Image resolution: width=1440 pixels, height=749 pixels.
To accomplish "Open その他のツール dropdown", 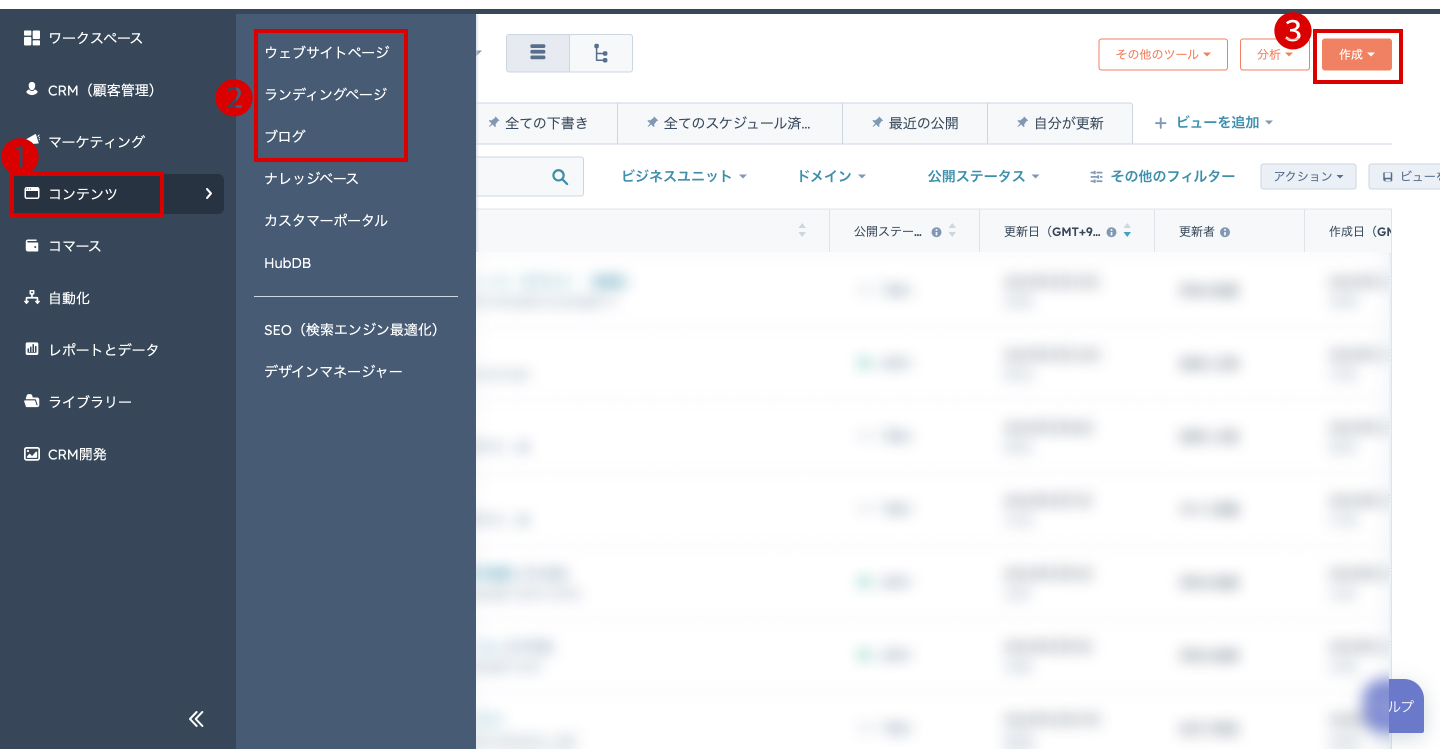I will click(x=1163, y=54).
